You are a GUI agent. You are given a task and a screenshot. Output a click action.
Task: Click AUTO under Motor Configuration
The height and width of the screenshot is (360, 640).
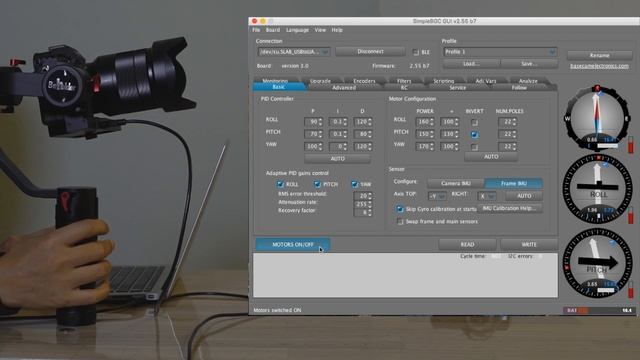(491, 157)
